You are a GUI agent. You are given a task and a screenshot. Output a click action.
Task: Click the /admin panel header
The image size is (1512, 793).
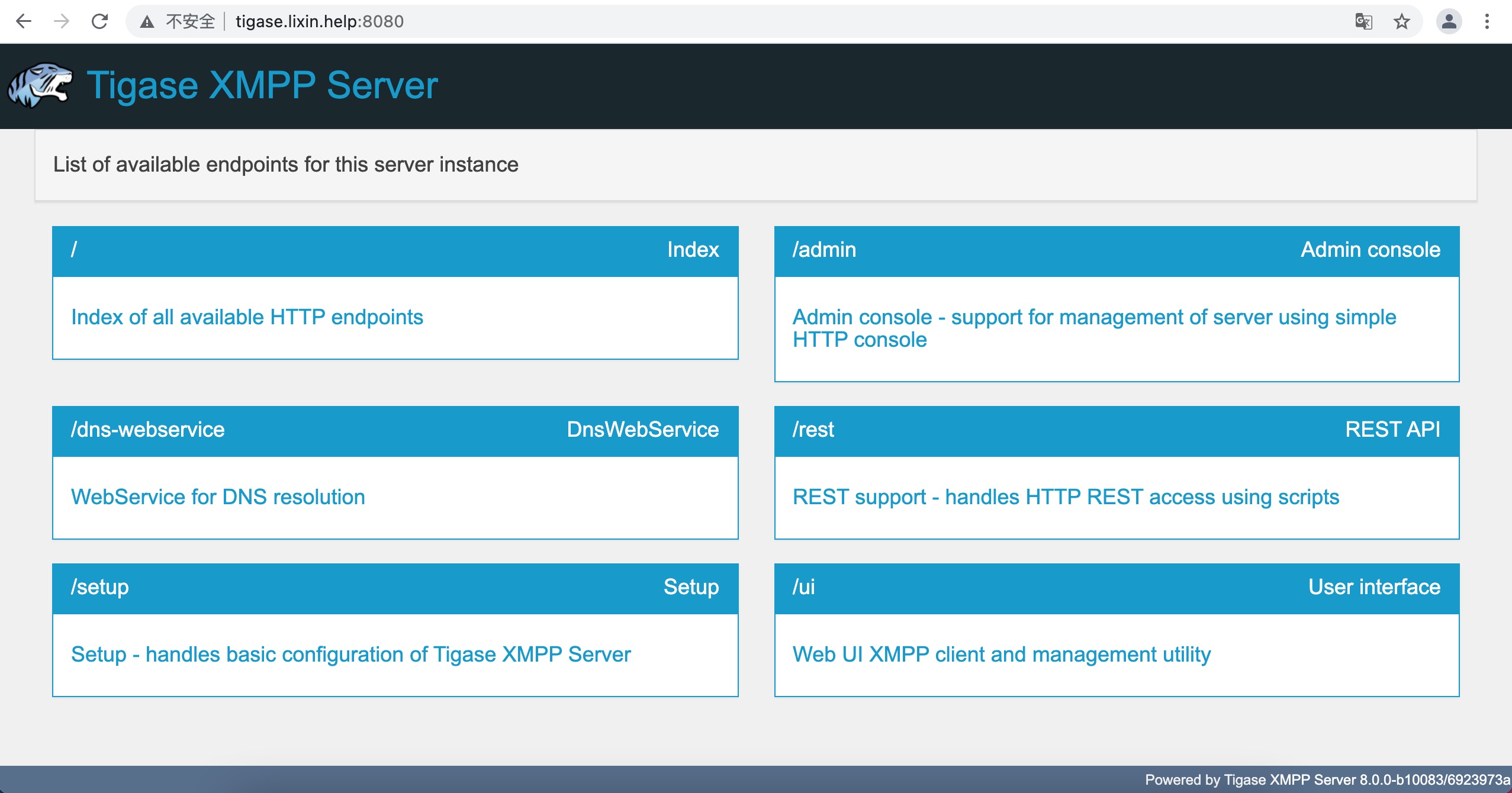[x=1117, y=250]
